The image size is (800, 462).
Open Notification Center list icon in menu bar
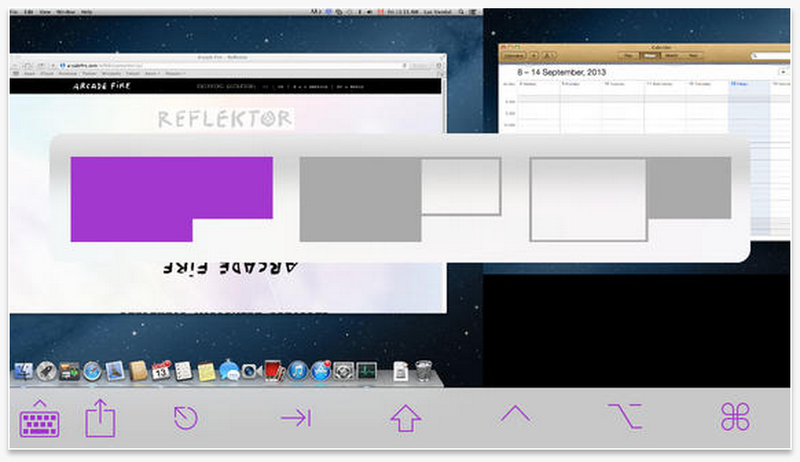[473, 12]
